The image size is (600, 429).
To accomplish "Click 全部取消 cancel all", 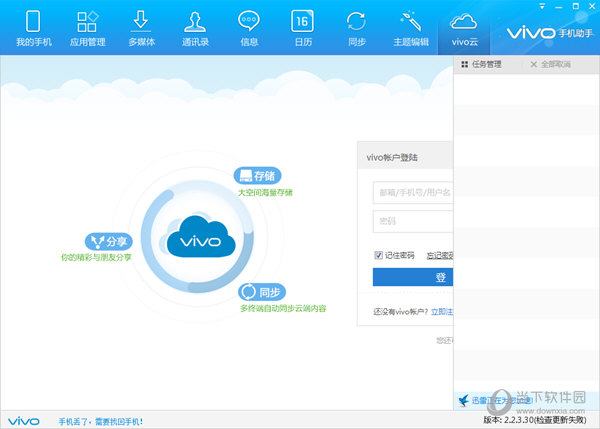I will click(550, 64).
